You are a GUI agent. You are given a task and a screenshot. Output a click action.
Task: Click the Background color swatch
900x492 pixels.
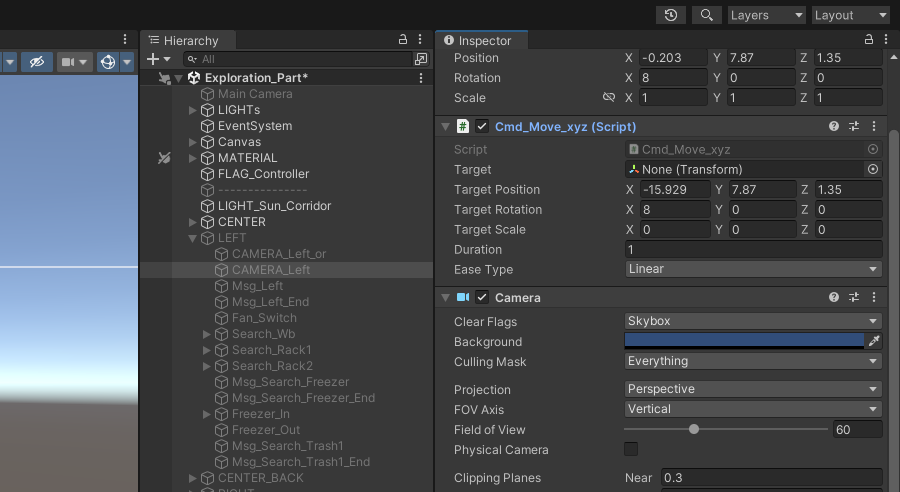(744, 342)
